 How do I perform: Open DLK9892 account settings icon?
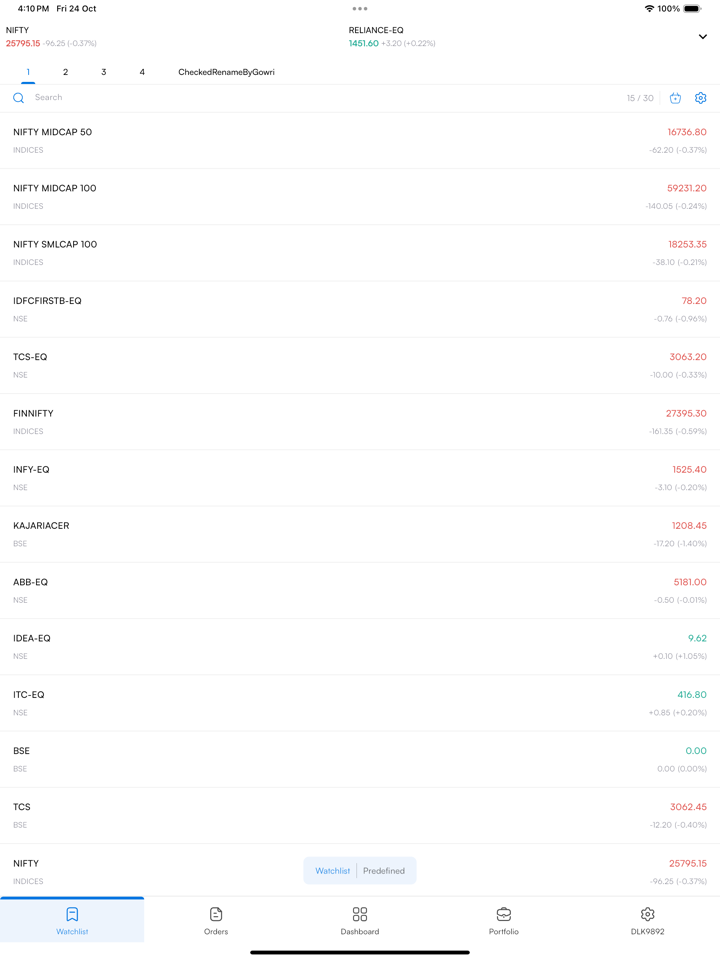click(x=647, y=915)
